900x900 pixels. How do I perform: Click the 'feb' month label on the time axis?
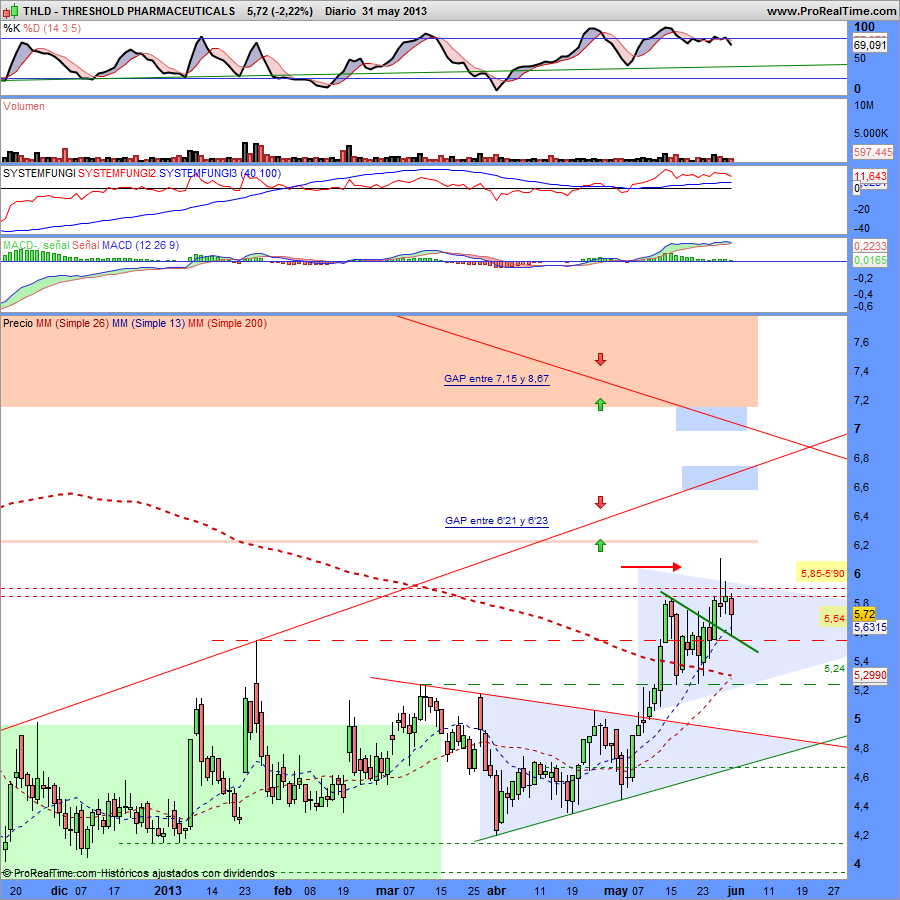(x=282, y=891)
